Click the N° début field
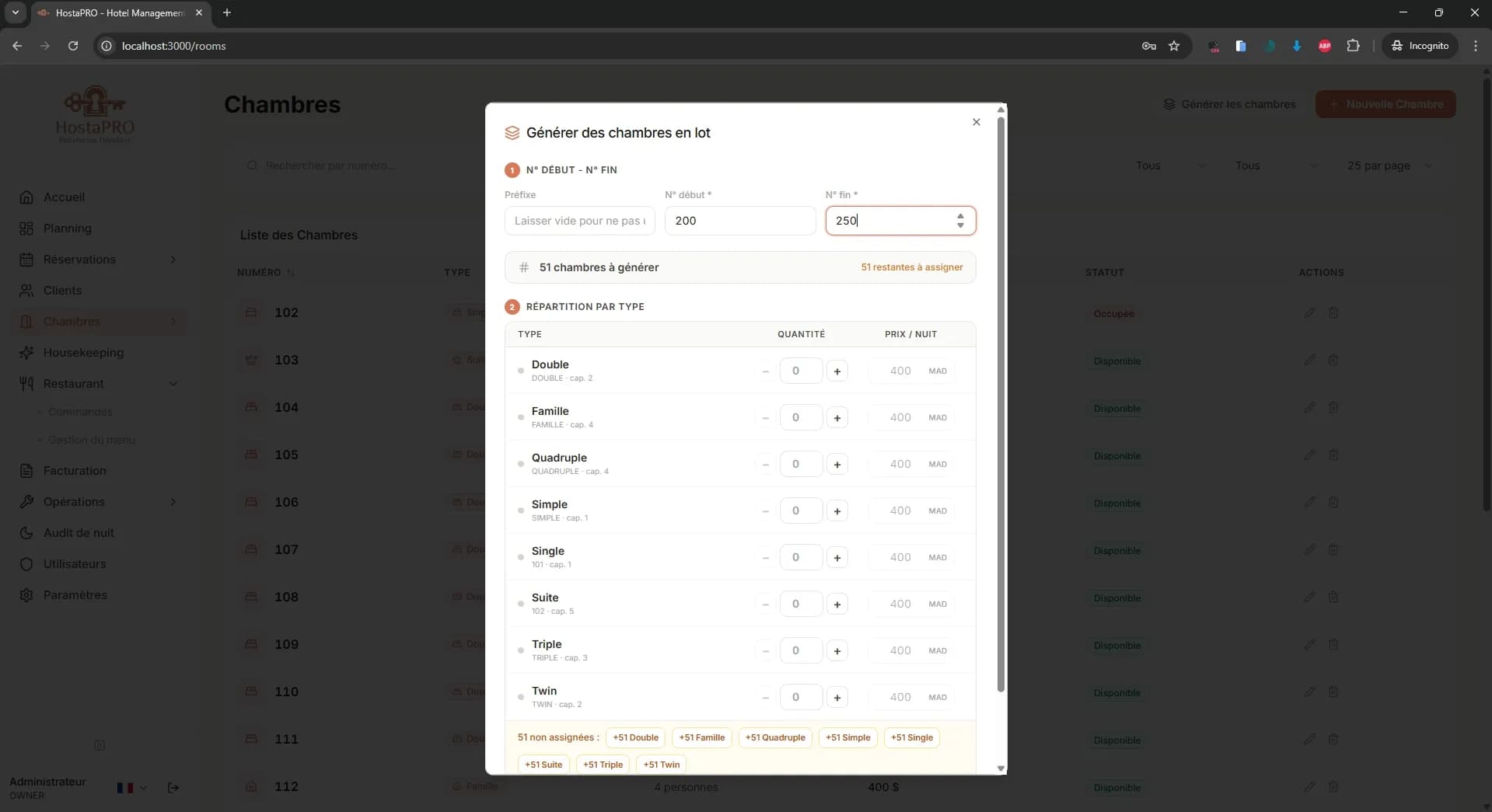Image resolution: width=1492 pixels, height=812 pixels. (x=739, y=221)
